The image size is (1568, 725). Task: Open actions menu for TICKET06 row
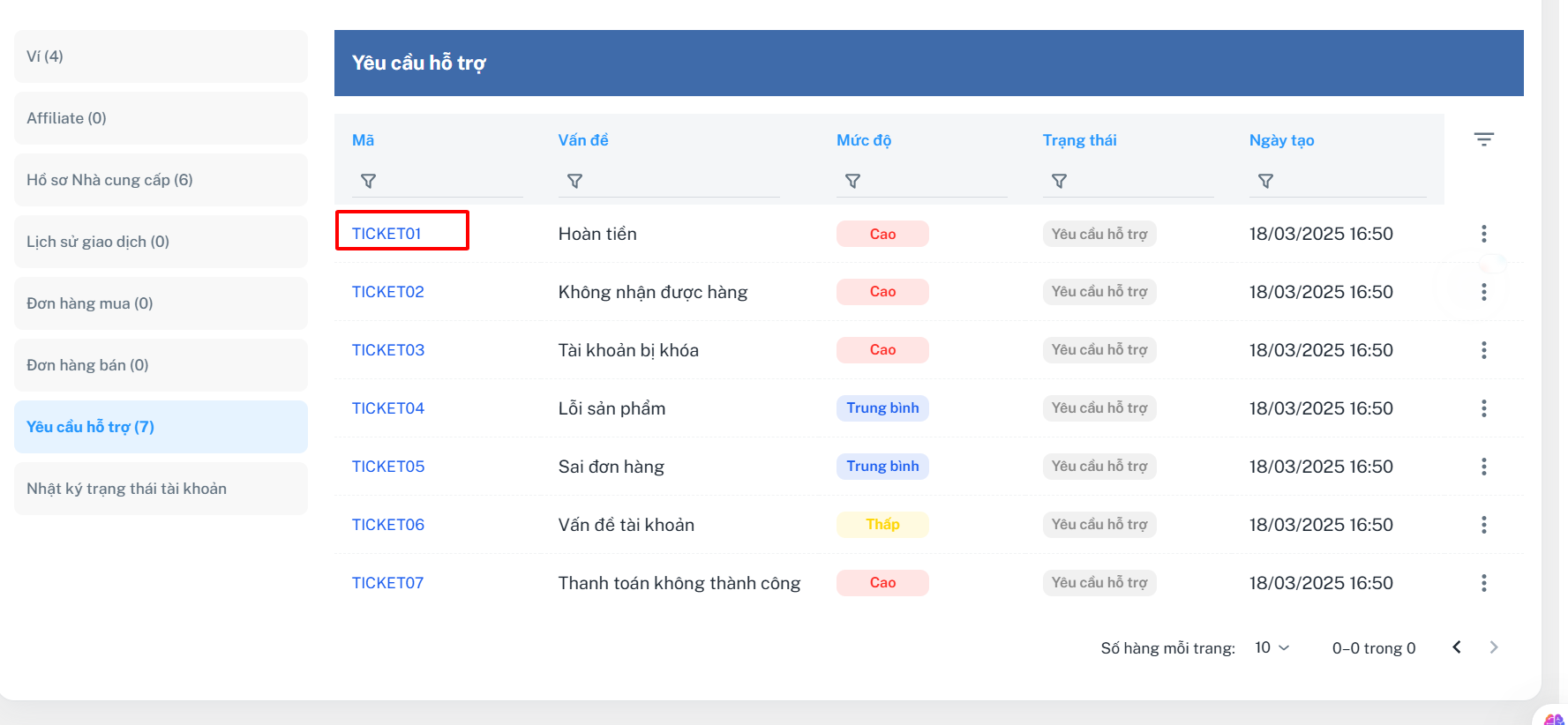1483,525
